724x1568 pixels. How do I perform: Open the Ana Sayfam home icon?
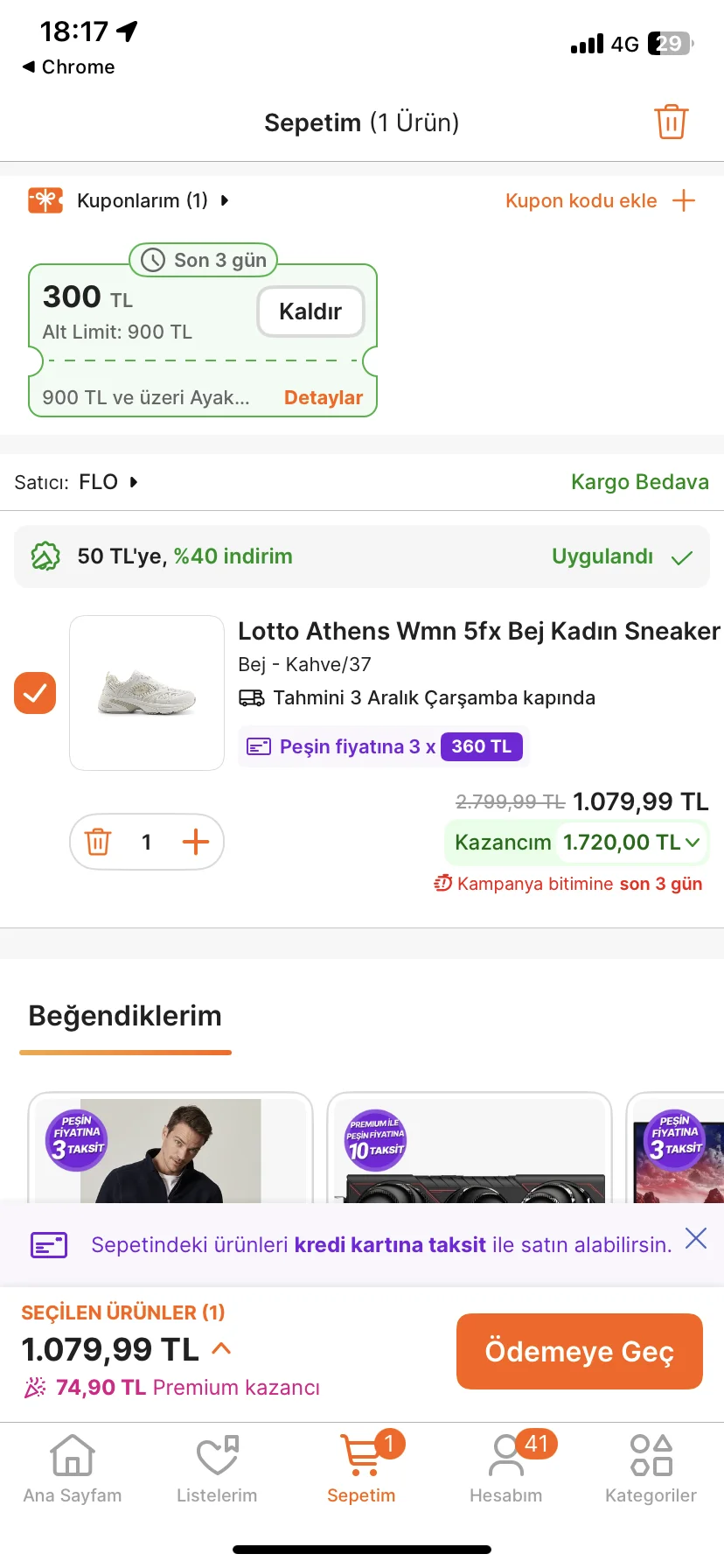pos(73,1458)
